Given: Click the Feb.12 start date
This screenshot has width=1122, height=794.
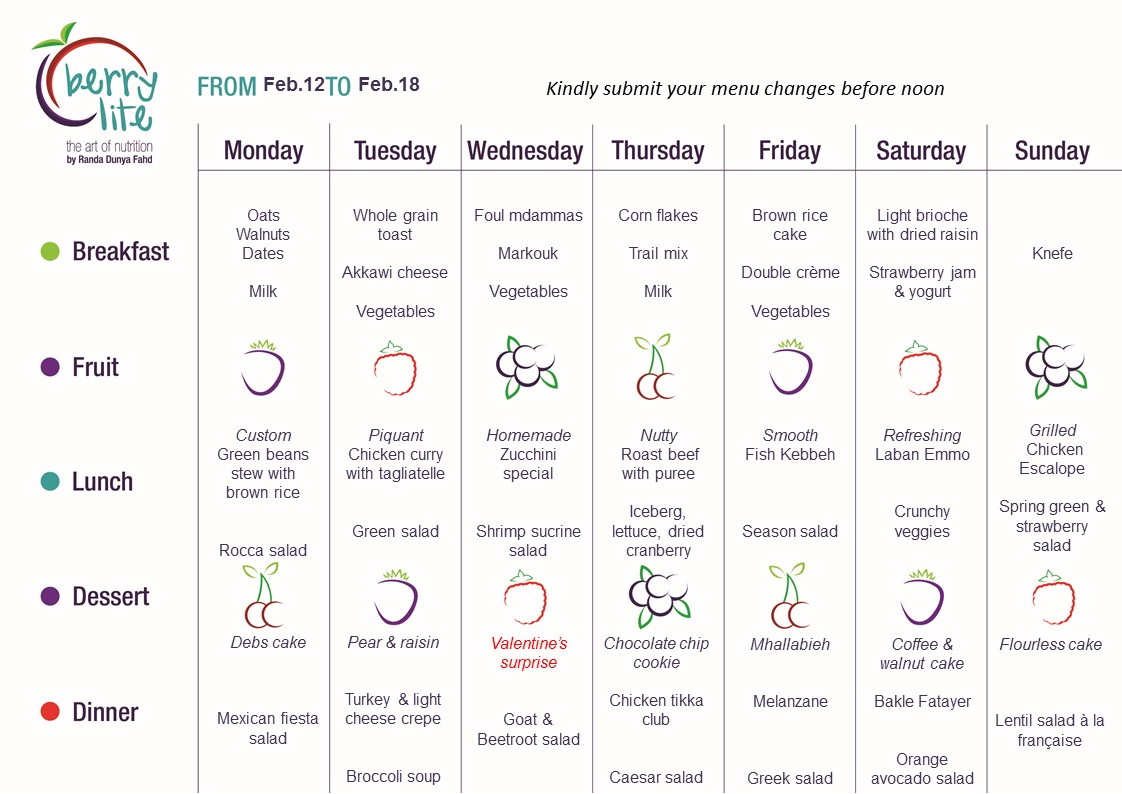Looking at the screenshot, I should pyautogui.click(x=294, y=84).
